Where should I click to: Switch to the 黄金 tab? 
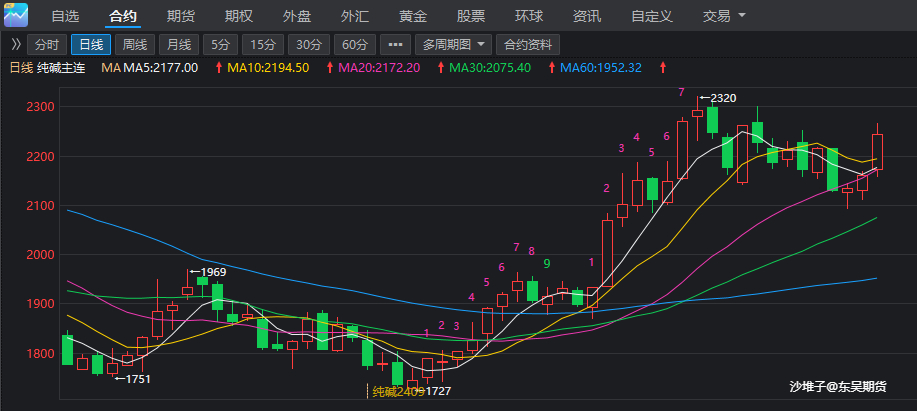413,16
